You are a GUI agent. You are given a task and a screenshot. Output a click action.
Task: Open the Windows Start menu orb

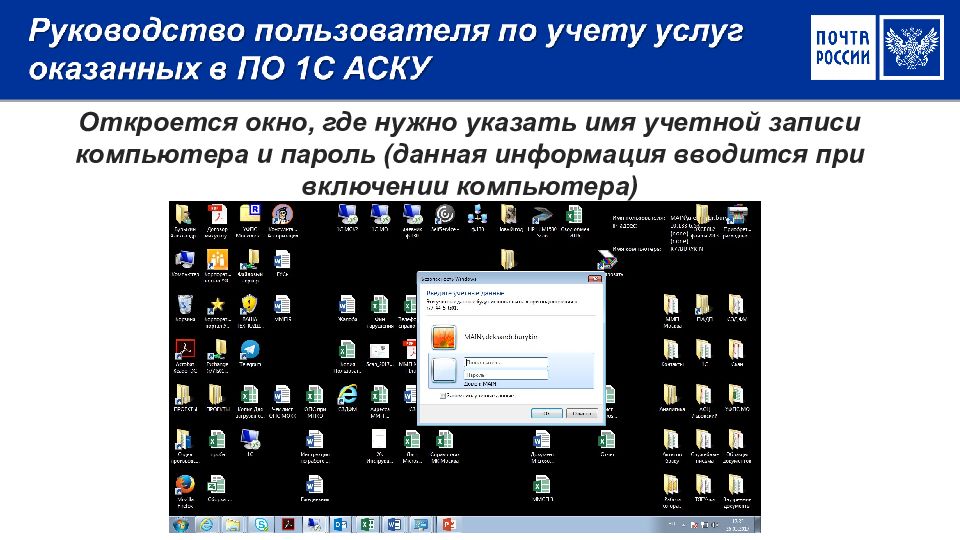point(181,525)
